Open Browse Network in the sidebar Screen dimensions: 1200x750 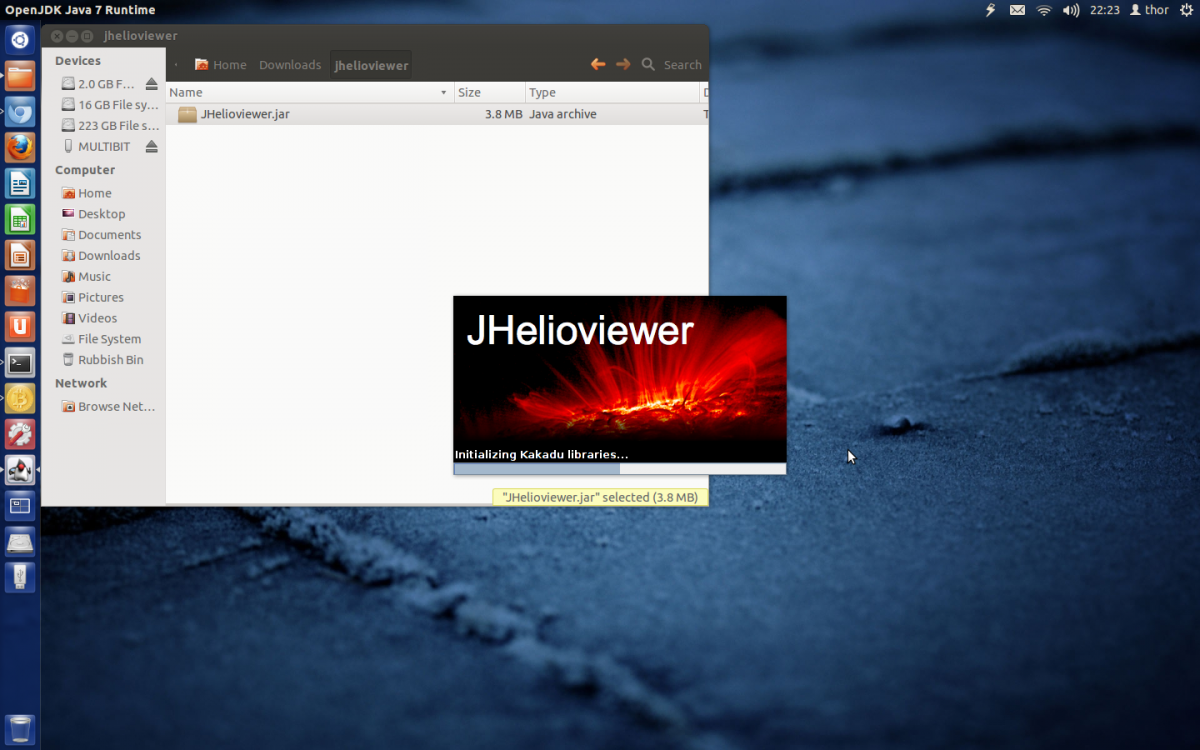[x=108, y=407]
